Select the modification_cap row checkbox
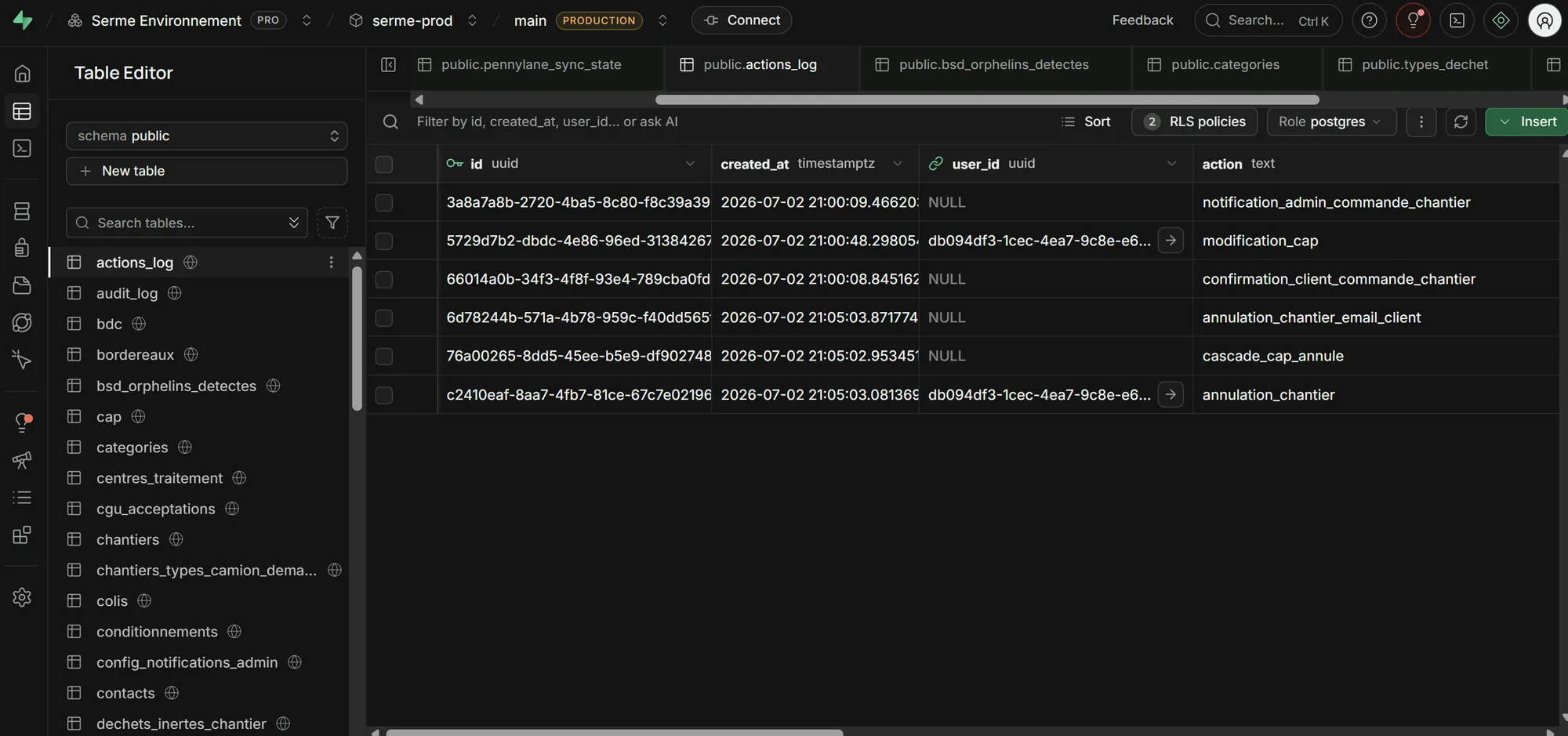Viewport: 1568px width, 736px height. [x=384, y=241]
